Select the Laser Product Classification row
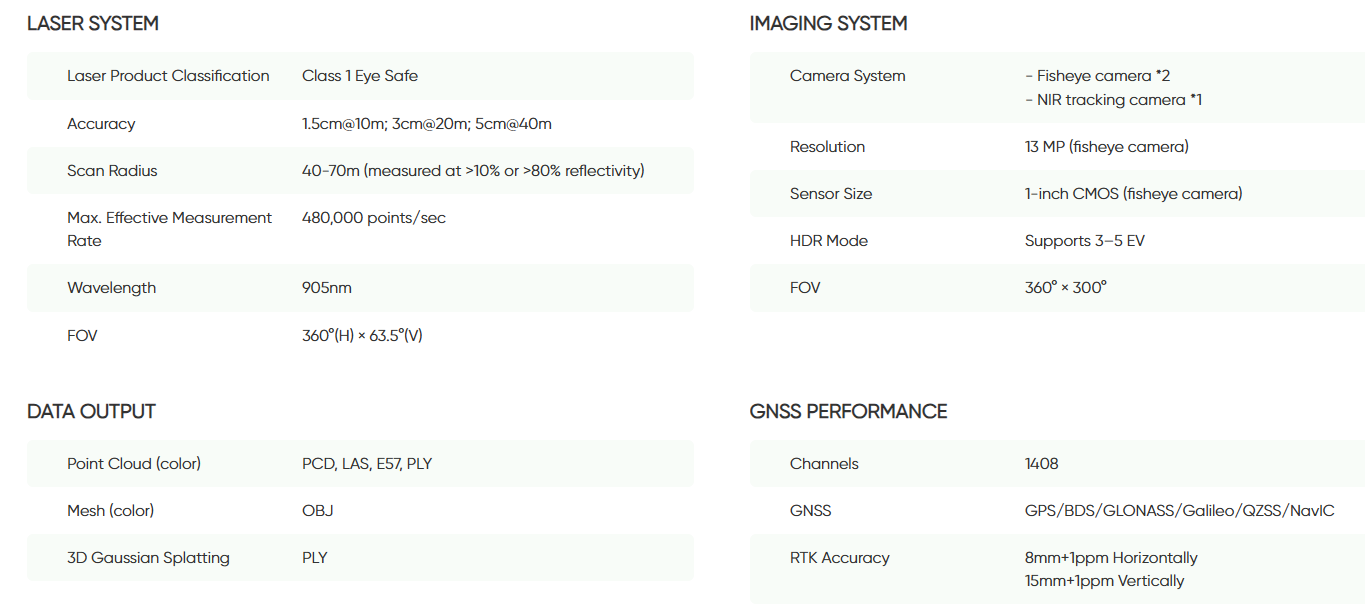This screenshot has width=1365, height=609. tap(360, 76)
